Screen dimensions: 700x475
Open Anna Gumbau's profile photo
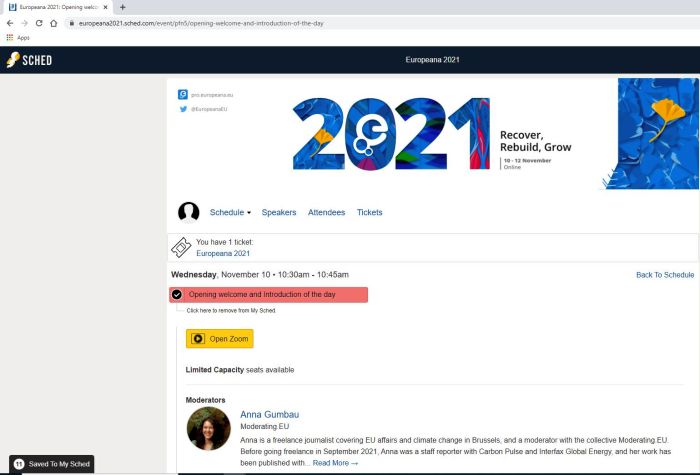(208, 429)
